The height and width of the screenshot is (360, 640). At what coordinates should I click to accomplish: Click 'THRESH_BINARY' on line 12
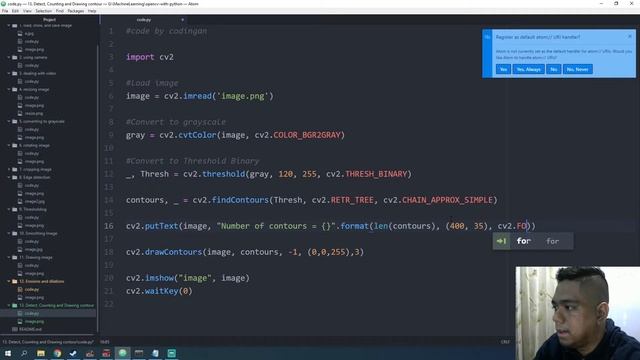point(376,174)
